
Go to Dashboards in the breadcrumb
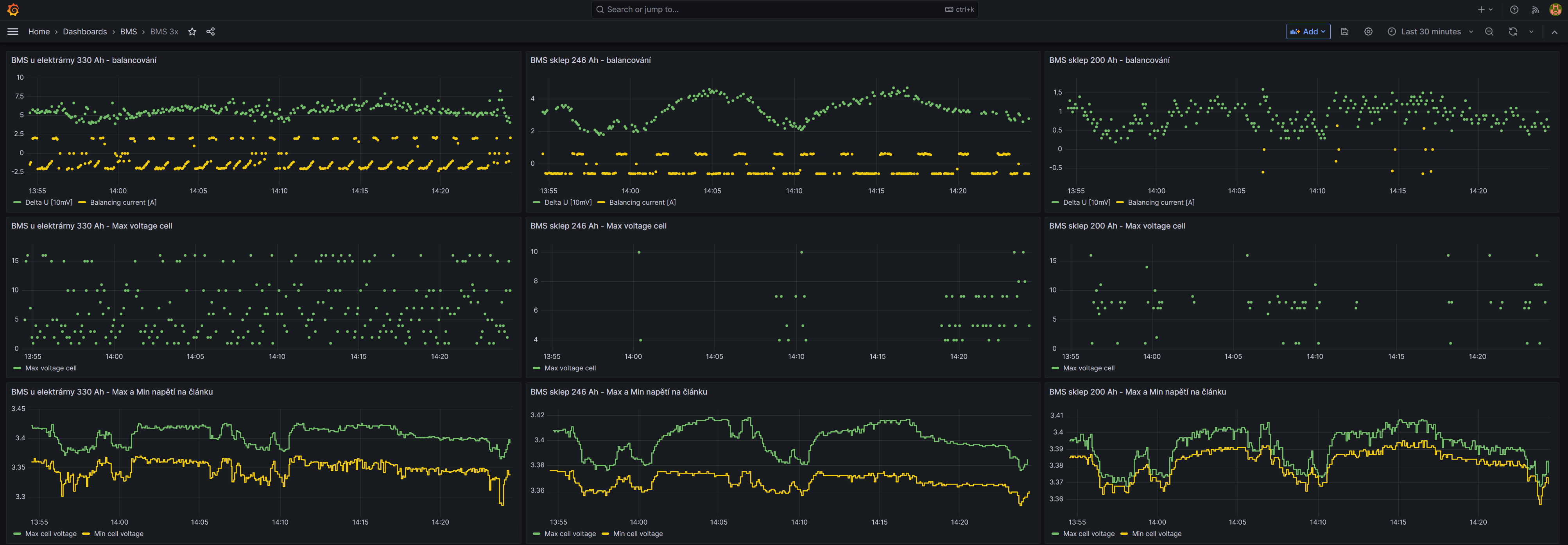(x=84, y=32)
